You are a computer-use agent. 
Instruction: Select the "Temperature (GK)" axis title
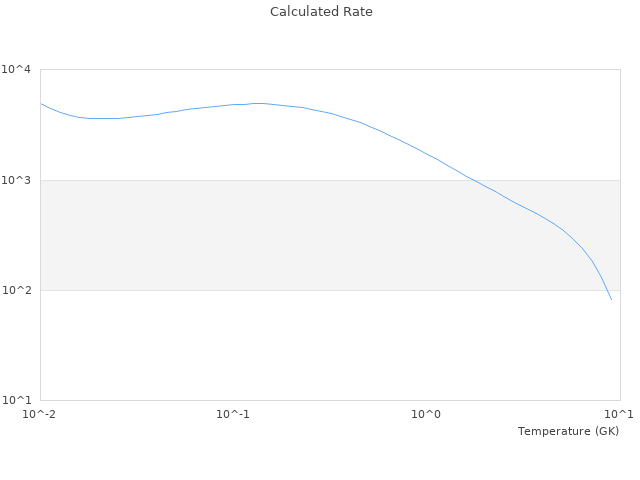[x=568, y=431]
